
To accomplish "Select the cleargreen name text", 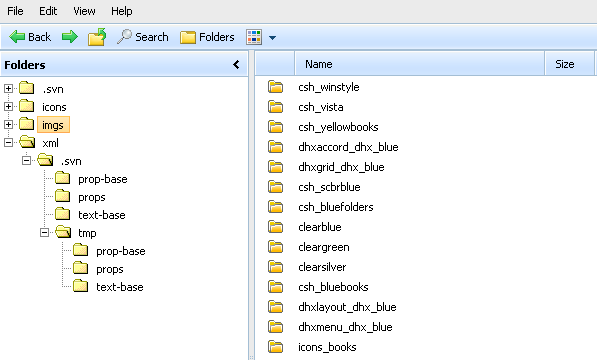I will click(x=324, y=247).
